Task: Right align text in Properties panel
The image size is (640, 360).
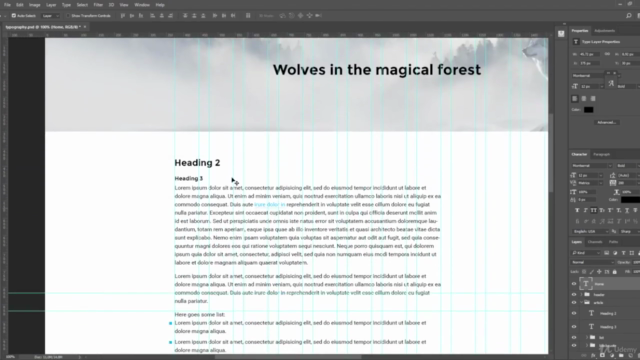Action: [593, 98]
